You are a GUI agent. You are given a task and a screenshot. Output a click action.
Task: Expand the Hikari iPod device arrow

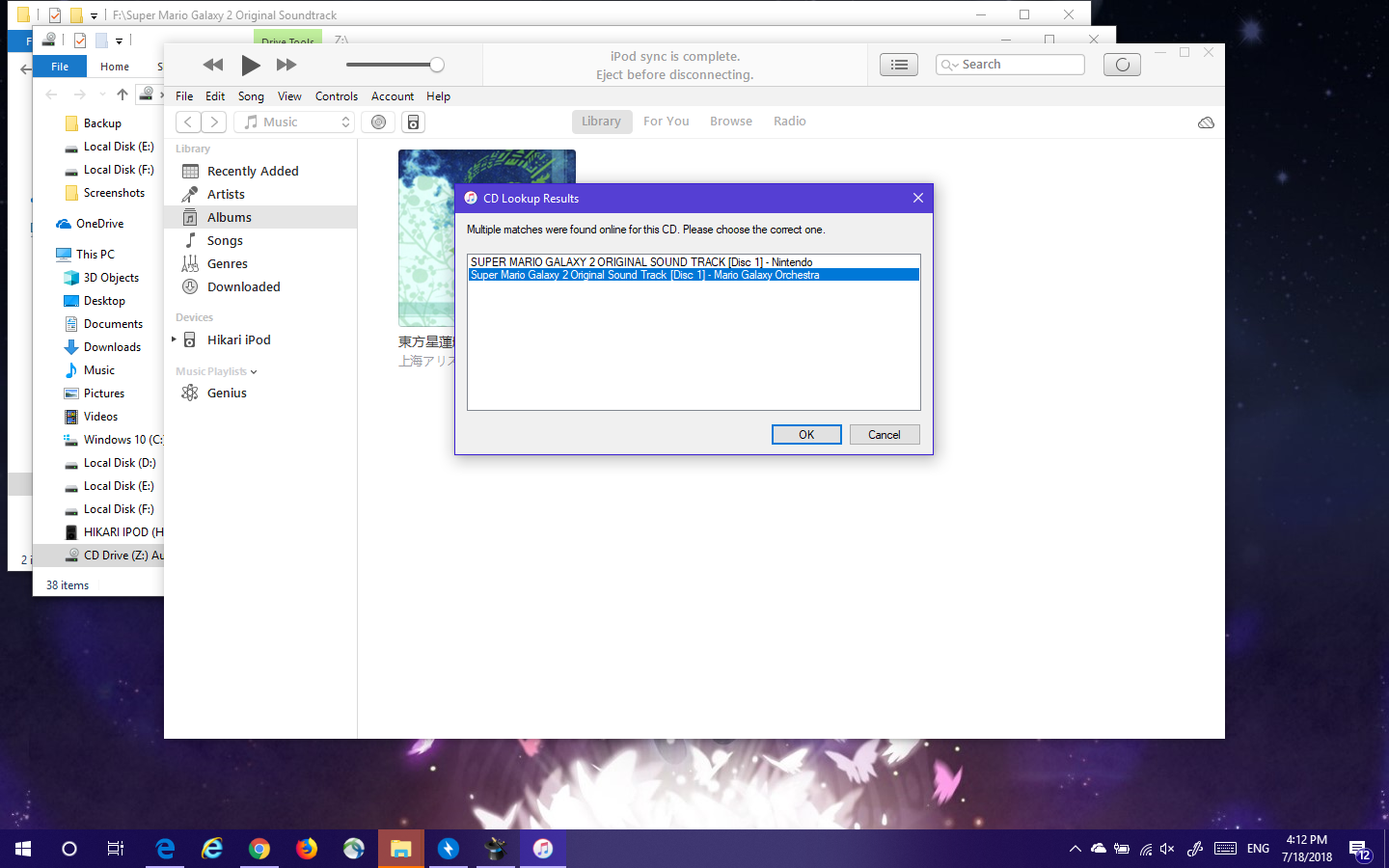174,339
